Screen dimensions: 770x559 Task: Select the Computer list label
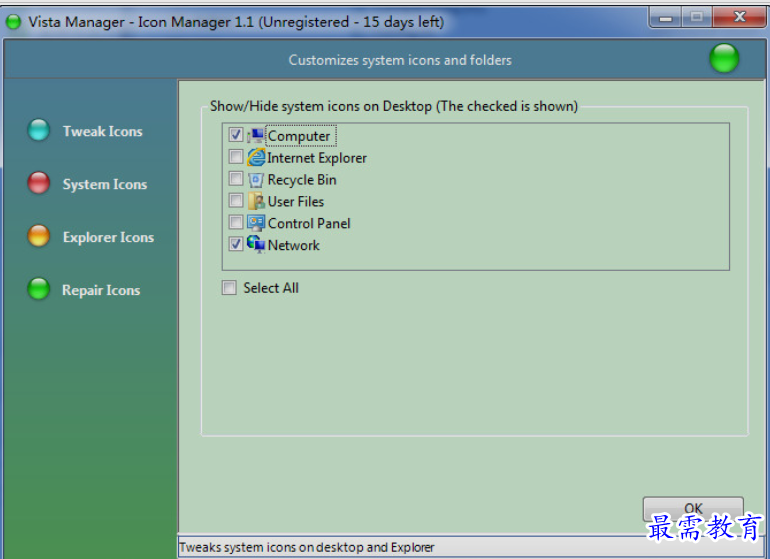[x=300, y=136]
